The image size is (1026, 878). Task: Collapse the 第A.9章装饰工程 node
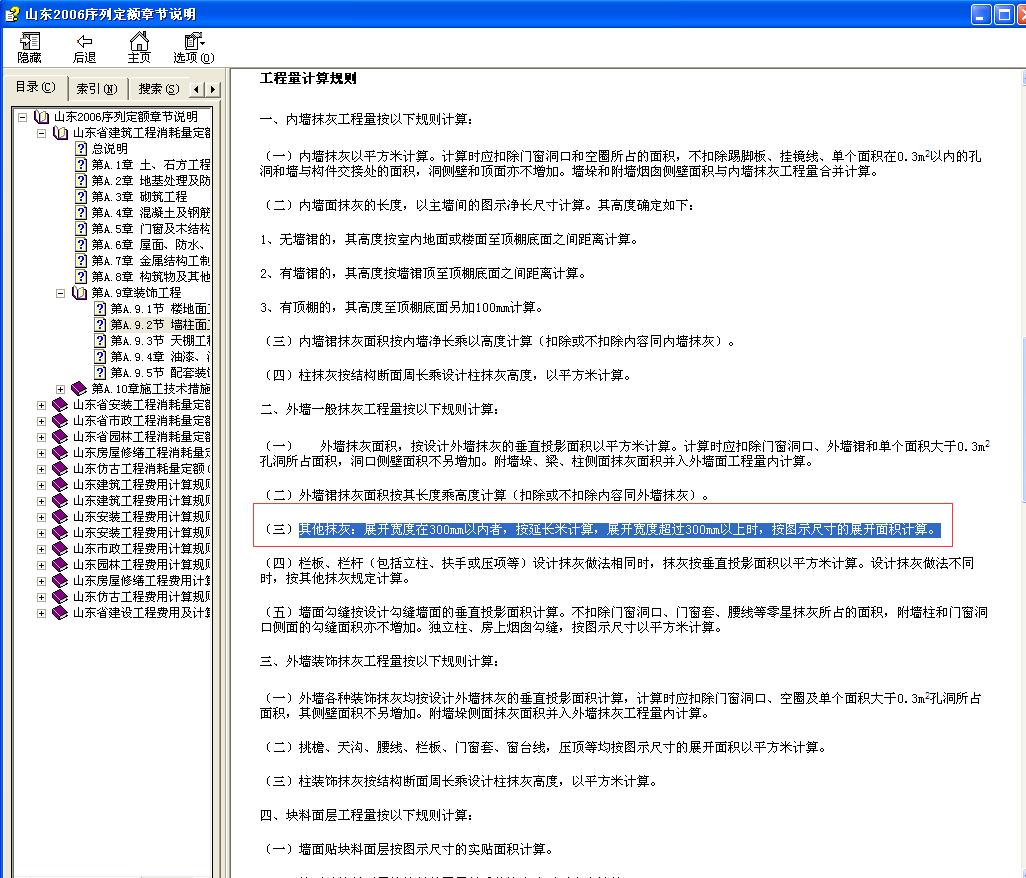[x=60, y=293]
